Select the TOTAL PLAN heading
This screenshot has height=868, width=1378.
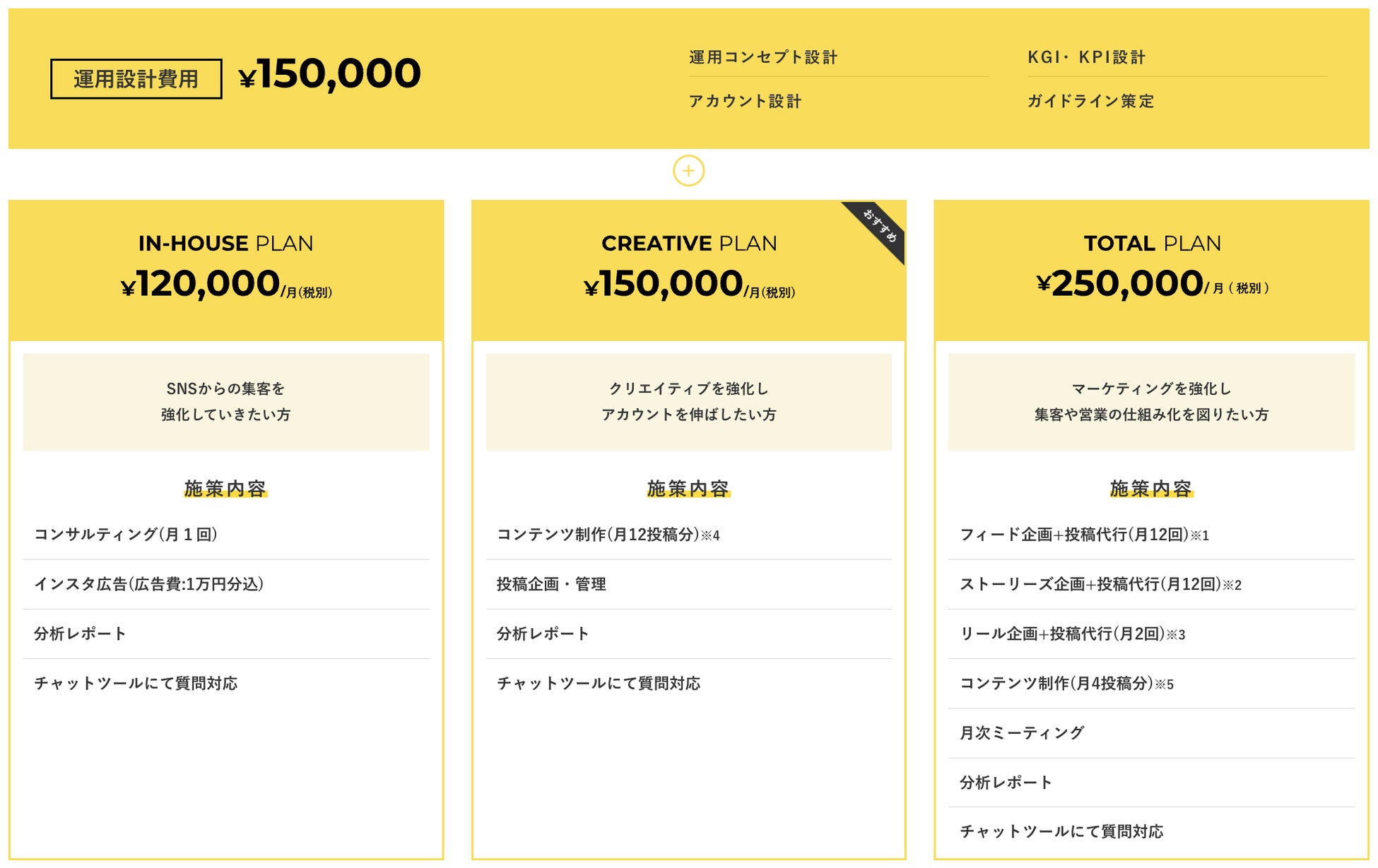pos(1152,244)
